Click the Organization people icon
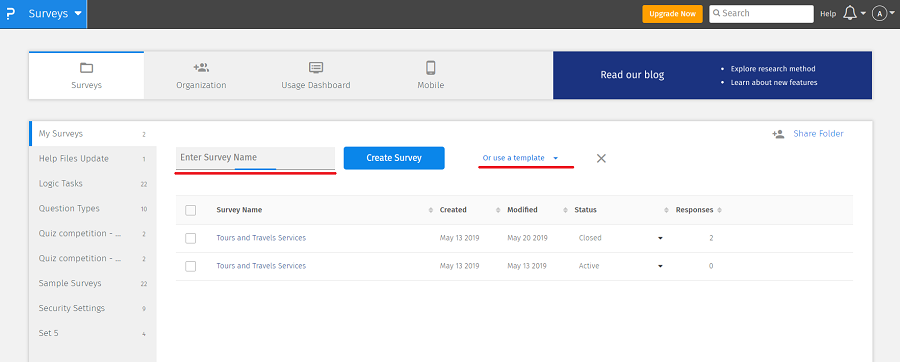This screenshot has height=362, width=900. tap(201, 68)
